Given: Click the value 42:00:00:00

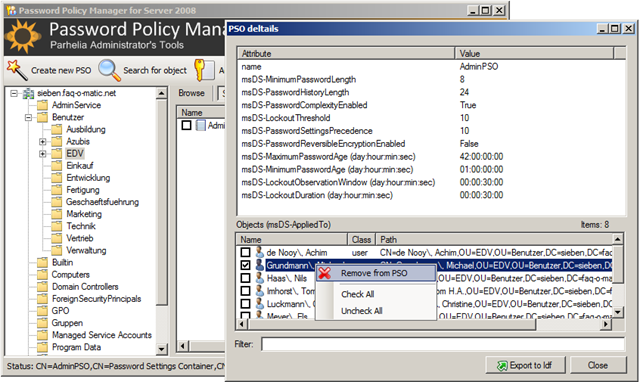Looking at the screenshot, I should (481, 157).
